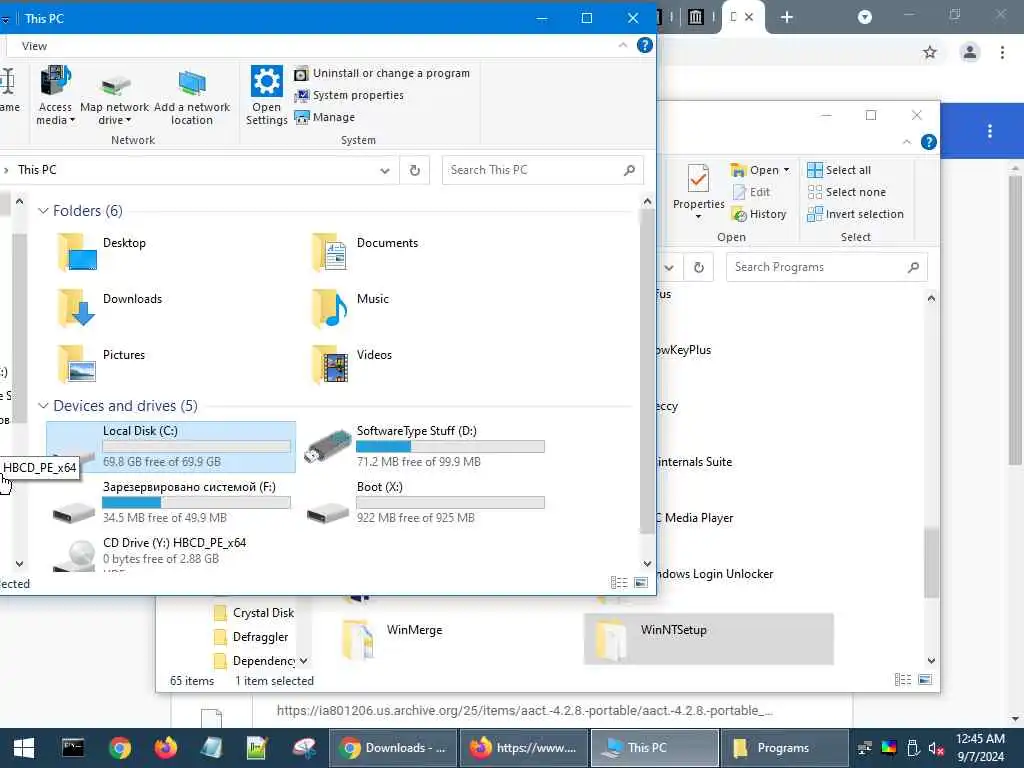Switch This PC to large icons view
Screen dimensions: 1024x768
[x=641, y=583]
